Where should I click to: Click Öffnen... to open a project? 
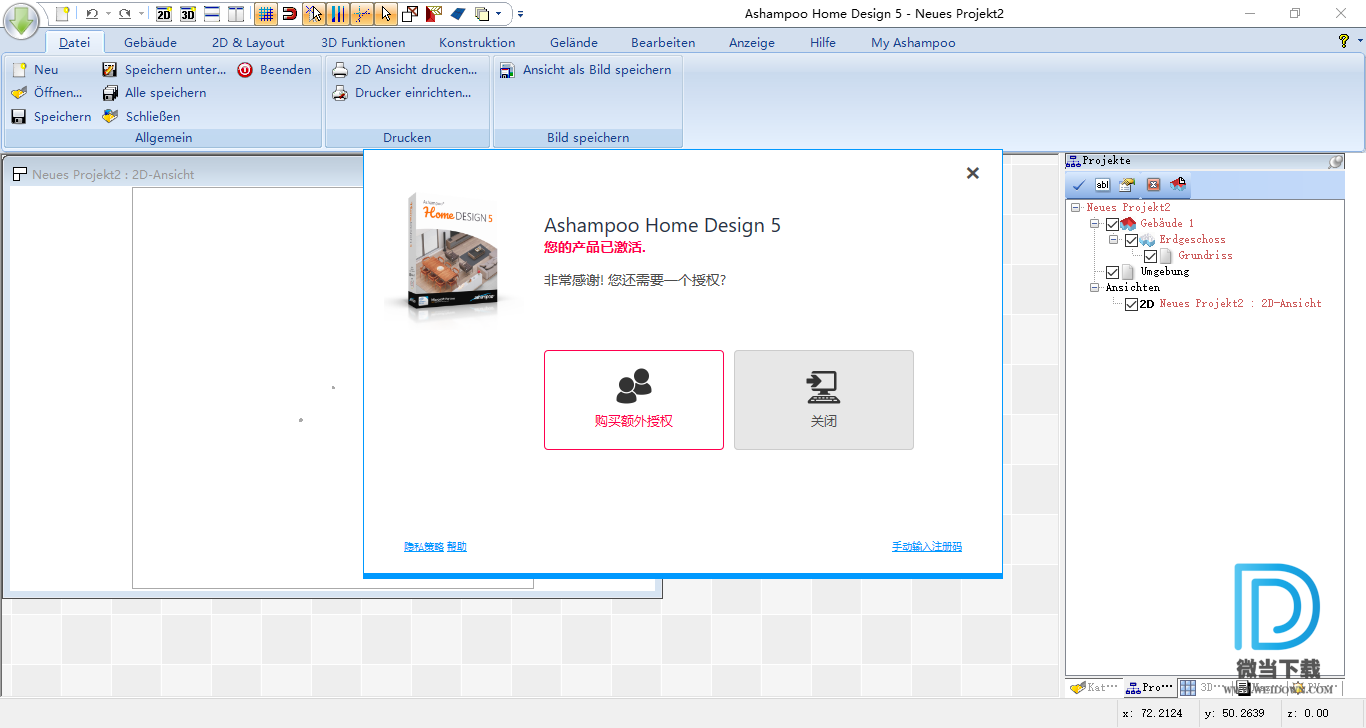click(46, 93)
